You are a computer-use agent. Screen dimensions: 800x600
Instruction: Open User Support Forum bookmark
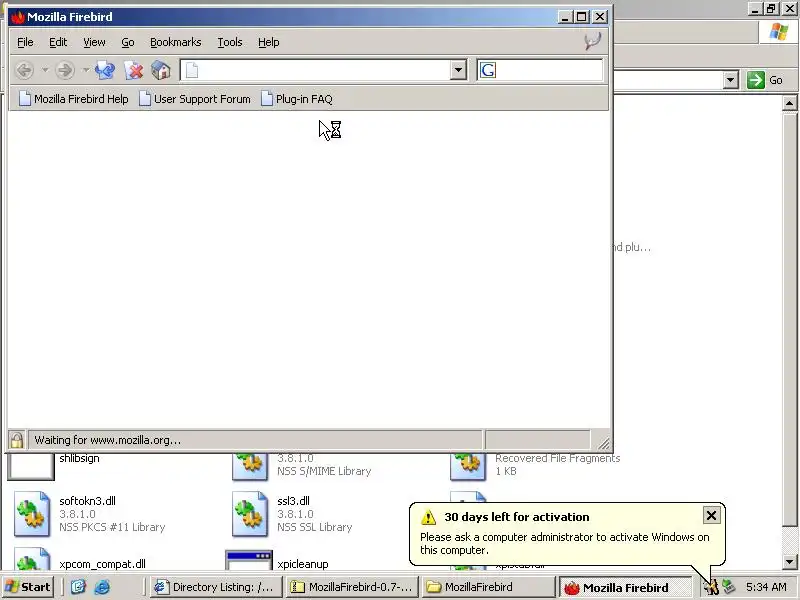coord(195,99)
